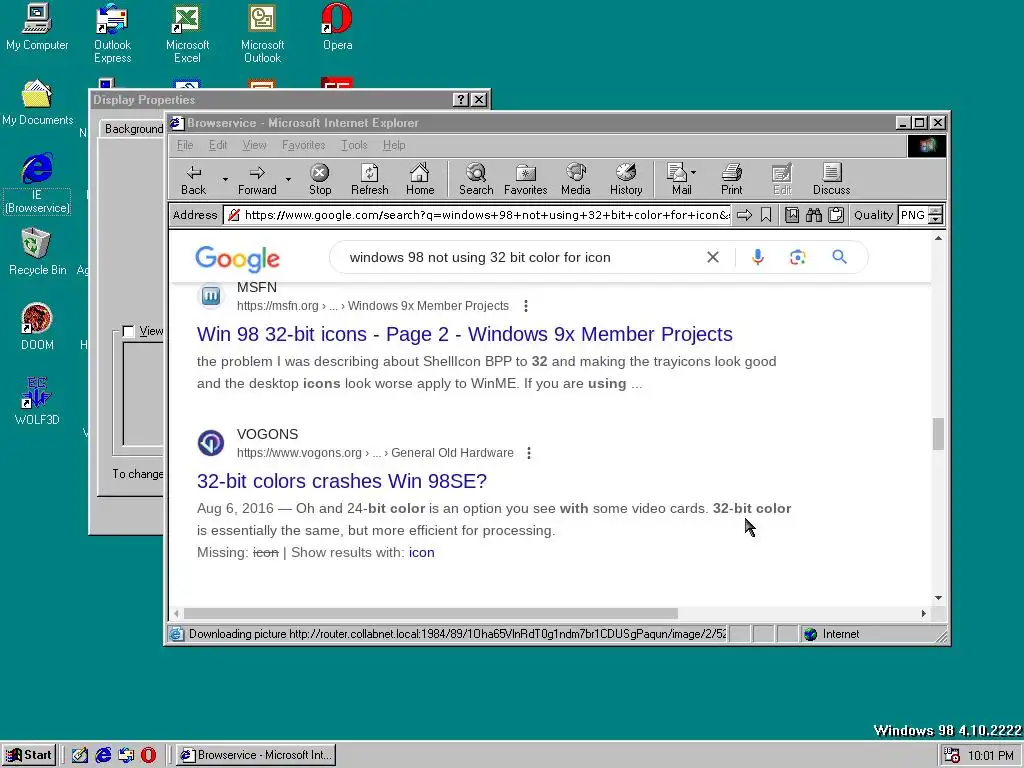Click the Quality spinner down arrow
Screen dimensions: 1024x768
(935, 219)
